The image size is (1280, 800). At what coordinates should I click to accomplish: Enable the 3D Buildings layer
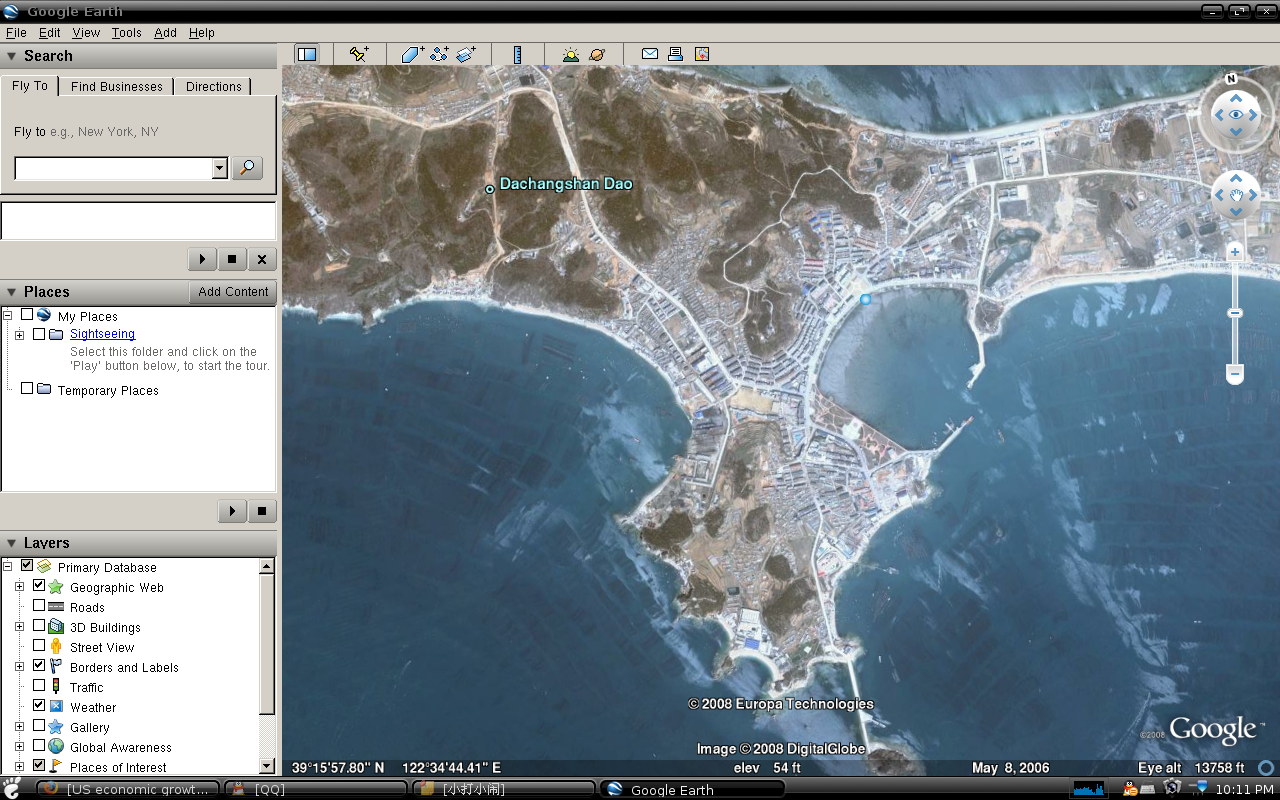point(39,626)
